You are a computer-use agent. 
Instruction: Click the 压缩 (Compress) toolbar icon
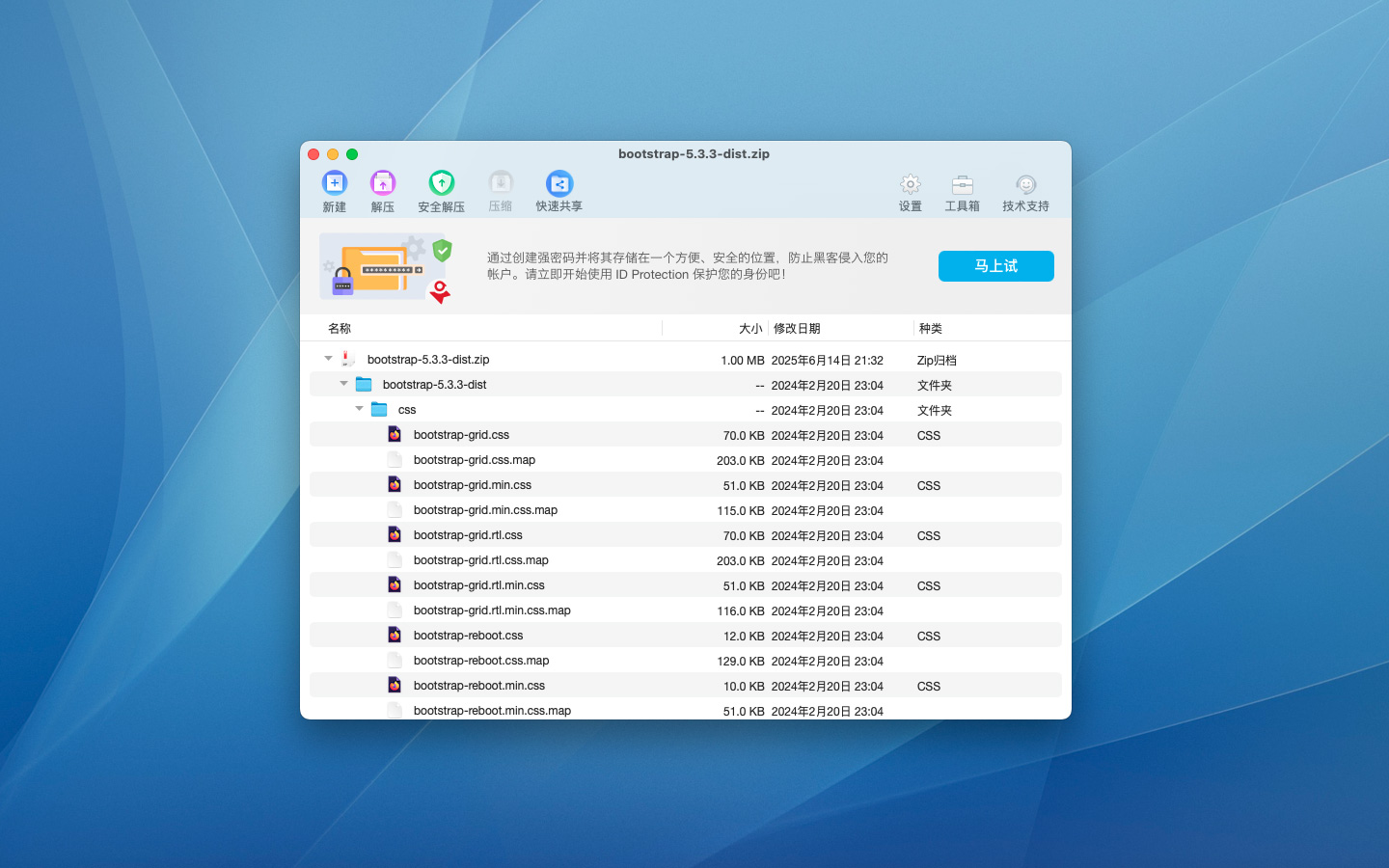(501, 182)
